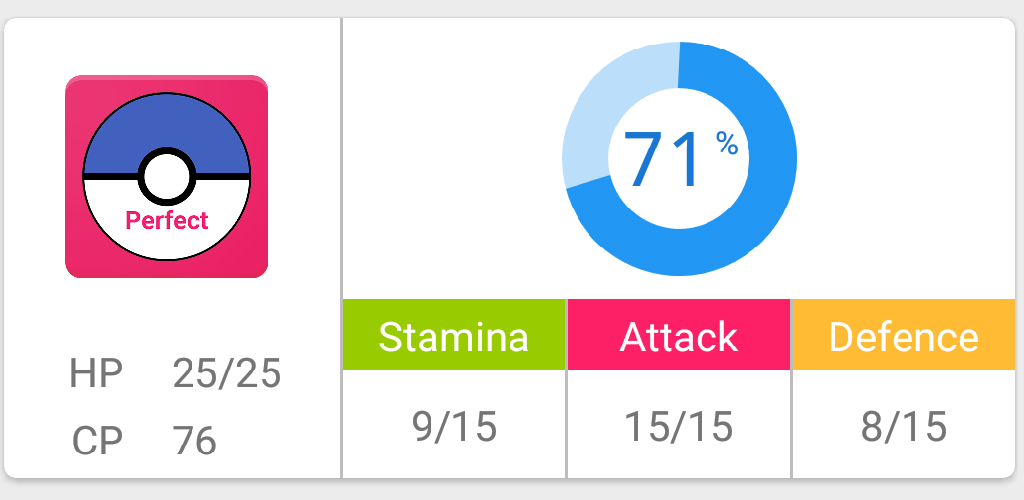Select the pink Attack header
The width and height of the screenshot is (1024, 500).
[x=679, y=335]
